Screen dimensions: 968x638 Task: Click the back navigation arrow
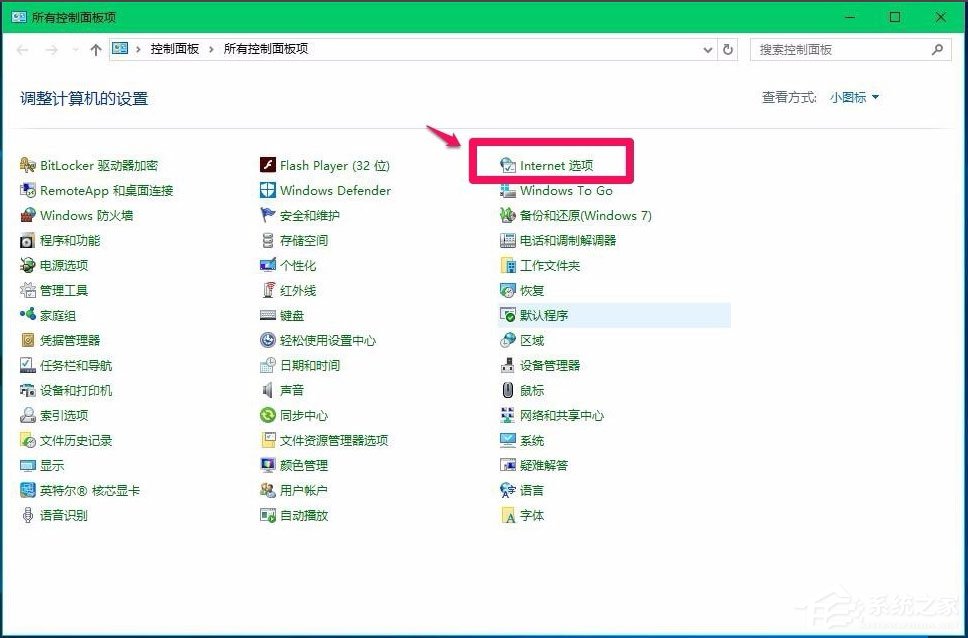pyautogui.click(x=22, y=48)
